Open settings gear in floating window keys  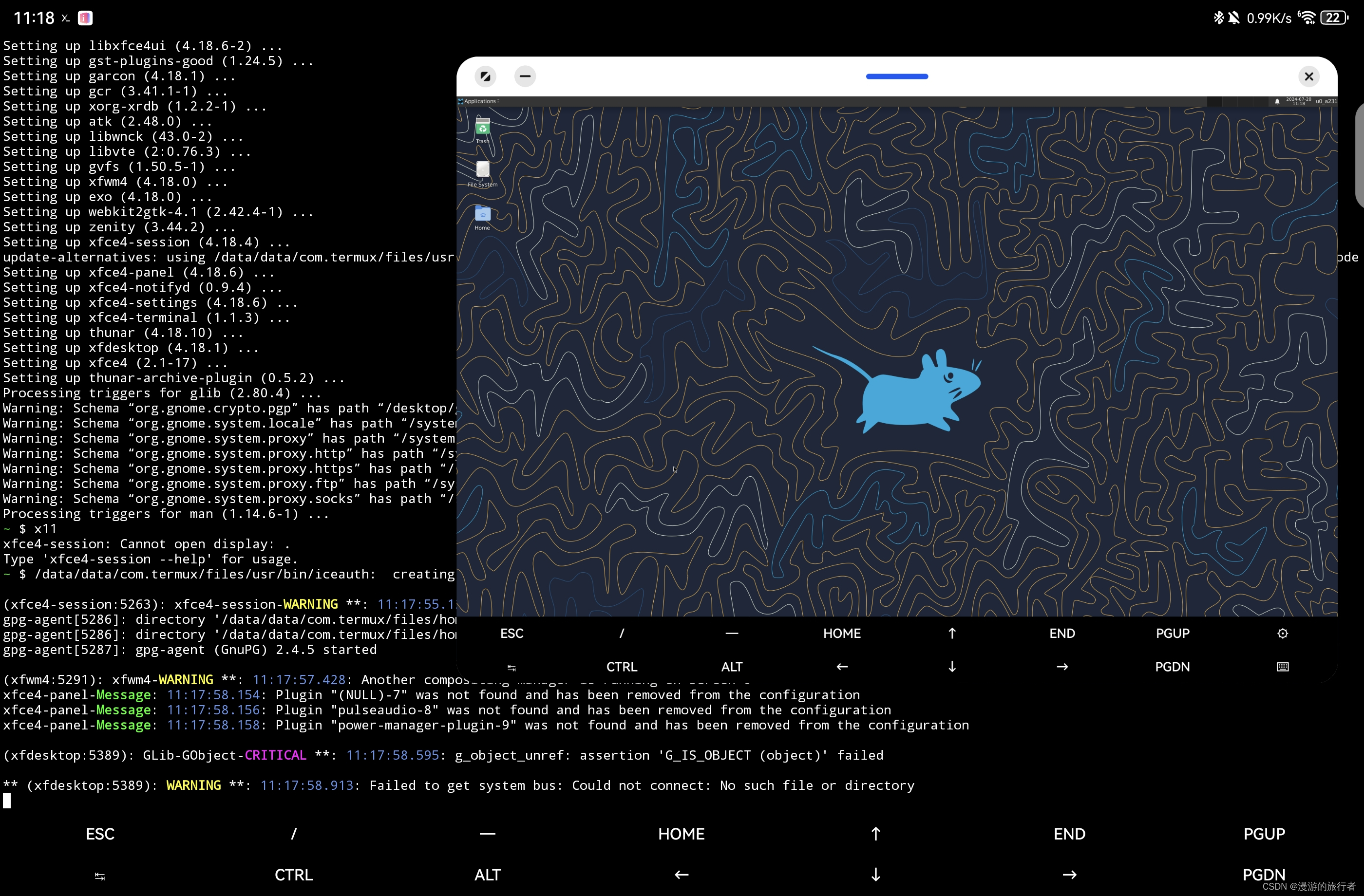pyautogui.click(x=1283, y=634)
